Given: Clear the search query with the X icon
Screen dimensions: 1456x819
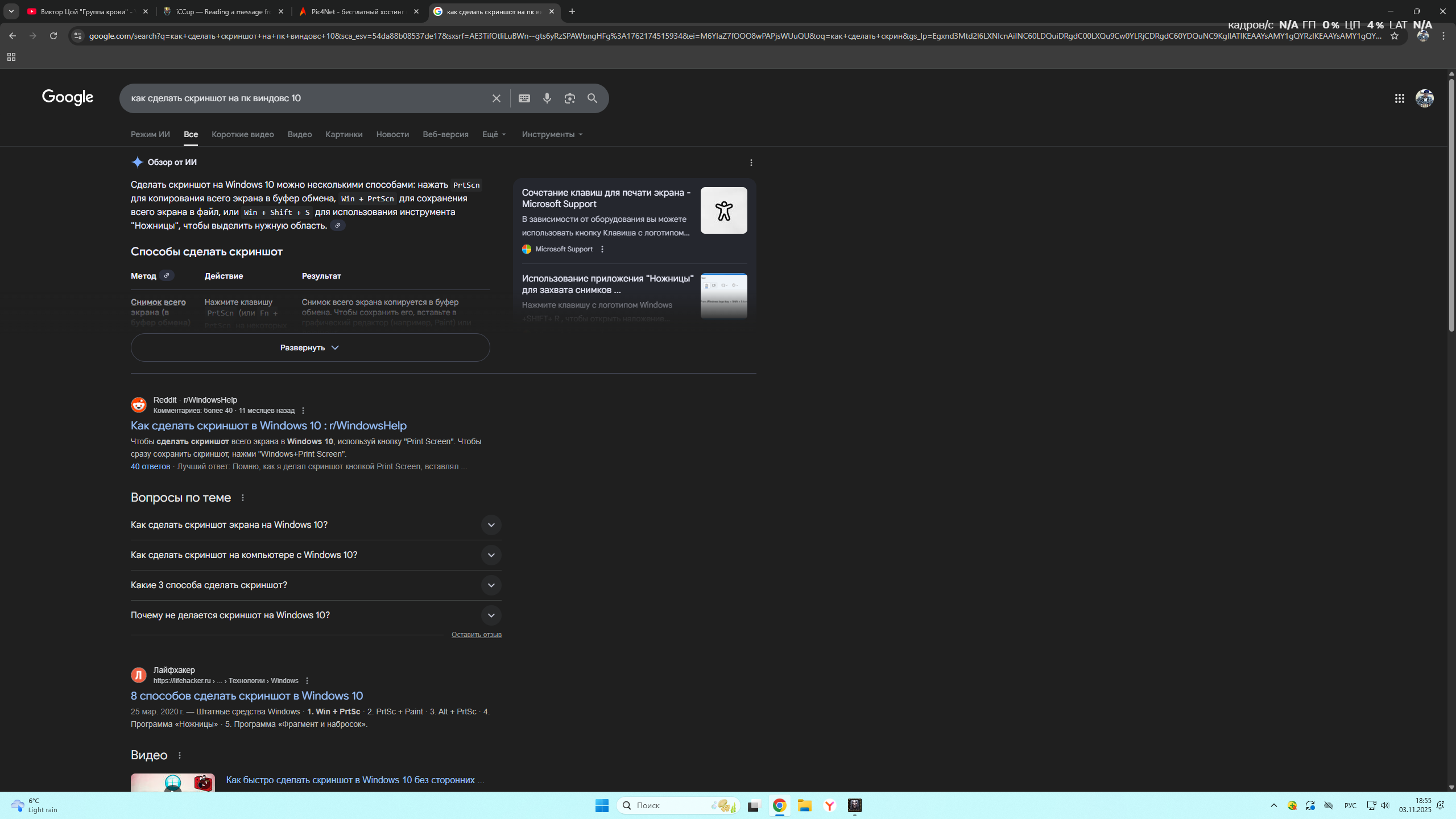Looking at the screenshot, I should [496, 98].
